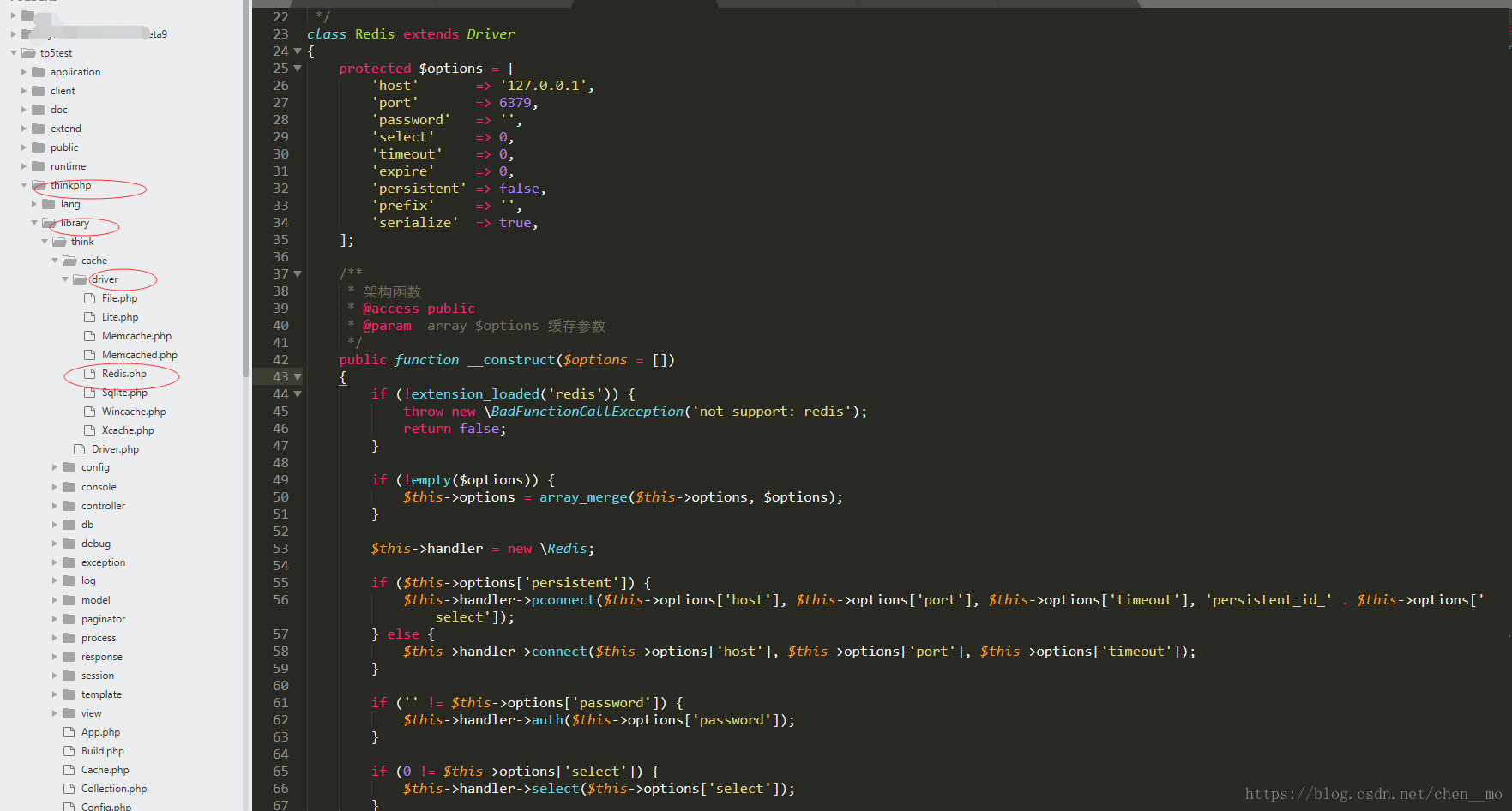
Task: Click the file icon beside Redis.php
Action: point(89,374)
